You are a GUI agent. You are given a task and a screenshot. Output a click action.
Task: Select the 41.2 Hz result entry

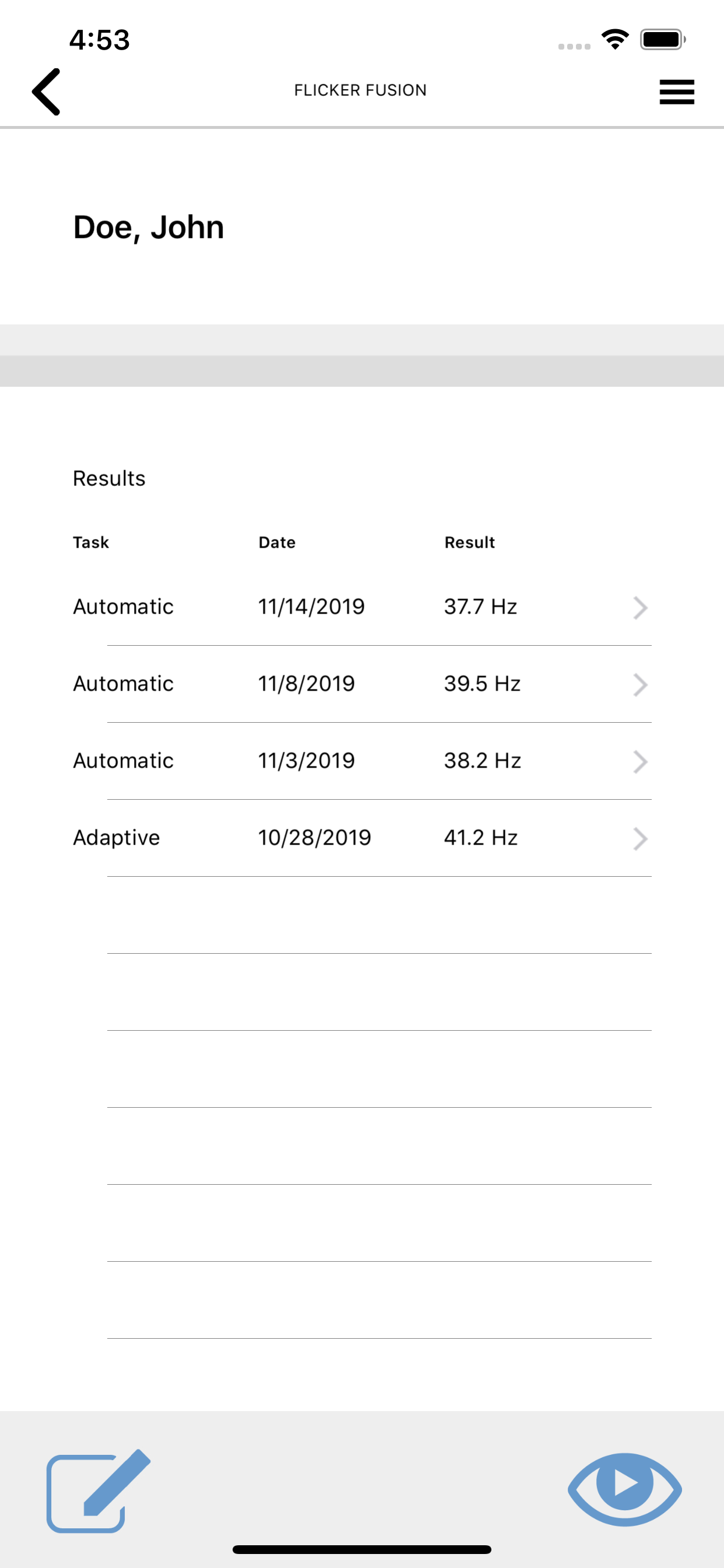362,838
